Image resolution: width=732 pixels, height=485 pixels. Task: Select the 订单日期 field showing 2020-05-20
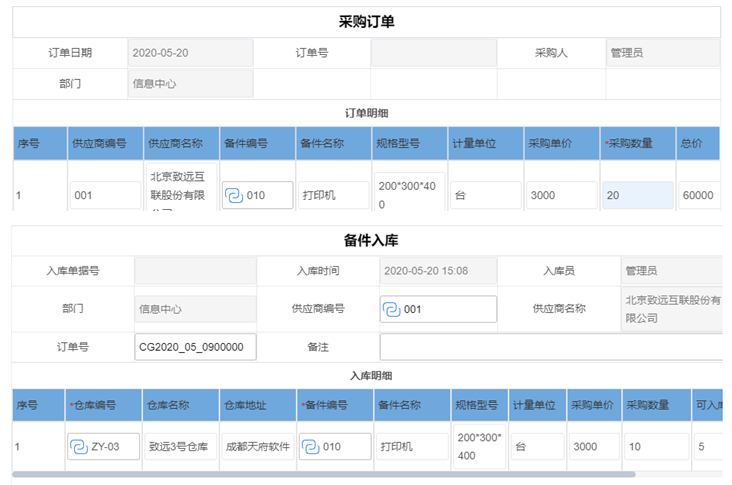coord(190,53)
